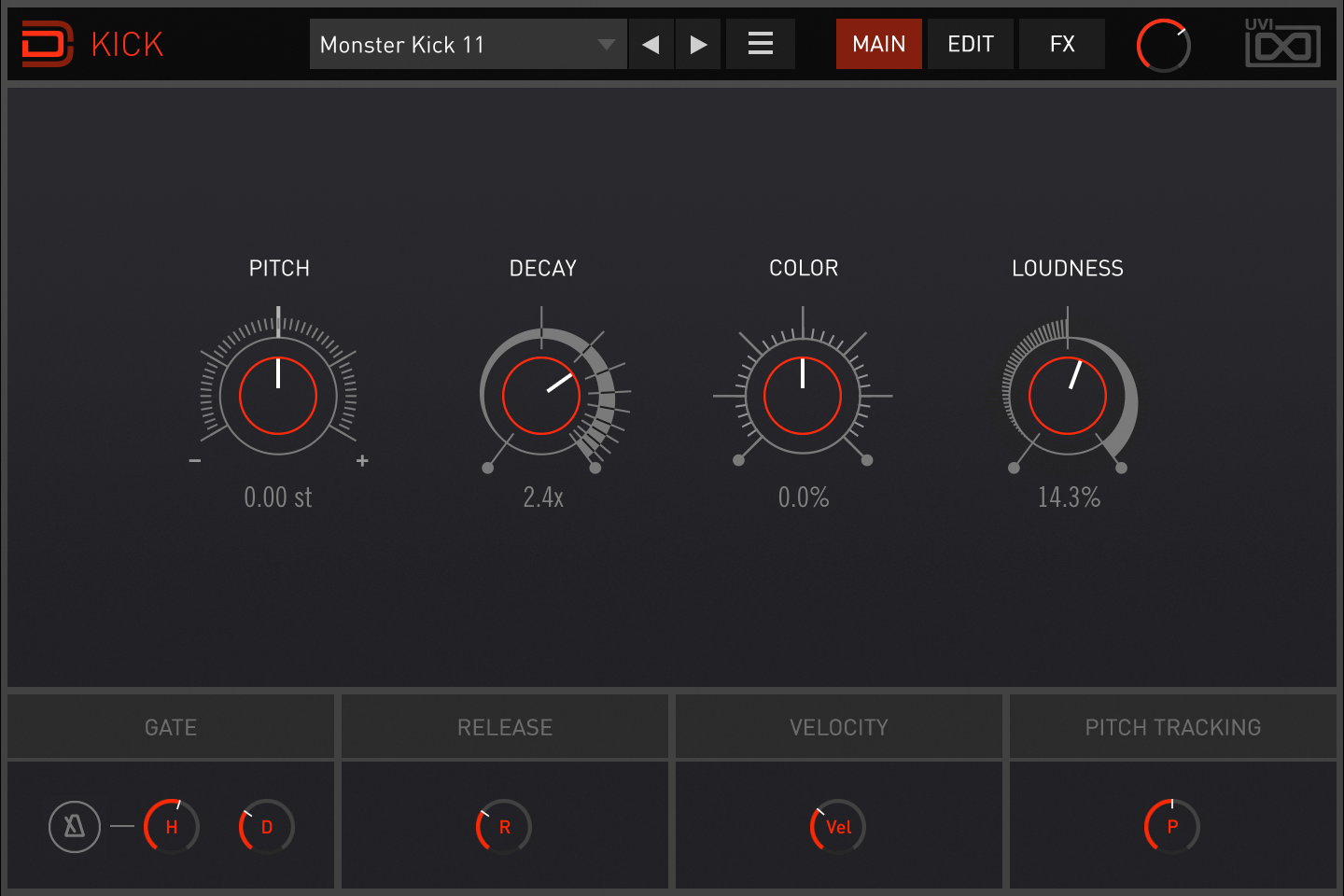Adjust the gate Hold knob labeled H
1344x896 pixels.
click(171, 826)
